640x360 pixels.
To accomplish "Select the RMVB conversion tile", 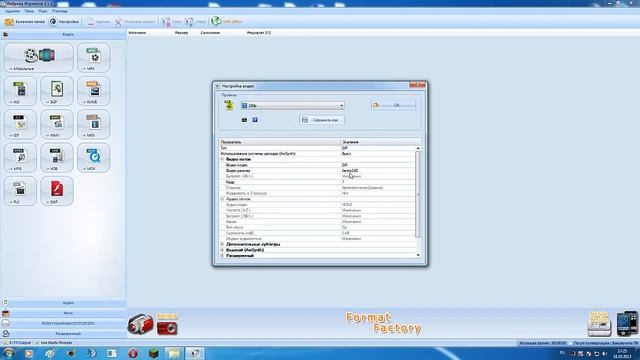I will click(93, 91).
